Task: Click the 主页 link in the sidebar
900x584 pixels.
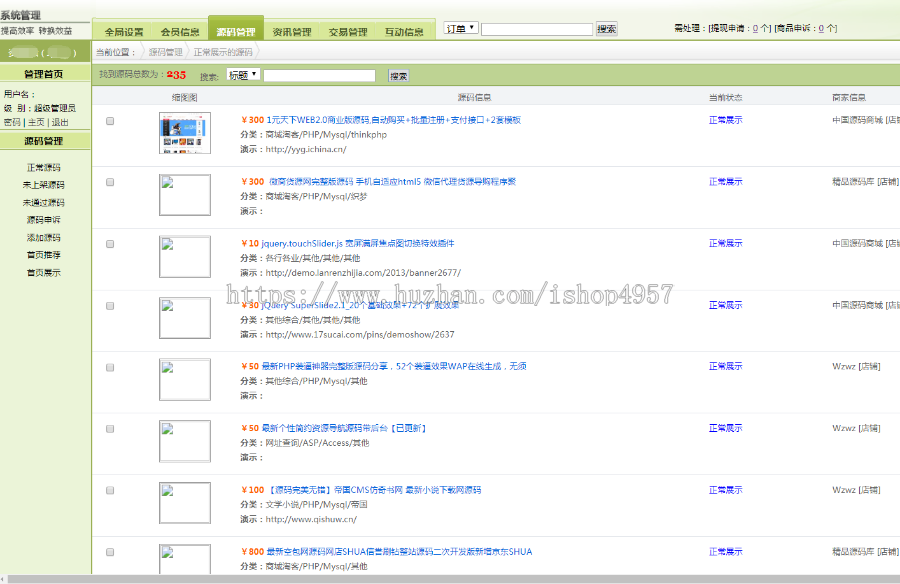Action: pos(36,122)
